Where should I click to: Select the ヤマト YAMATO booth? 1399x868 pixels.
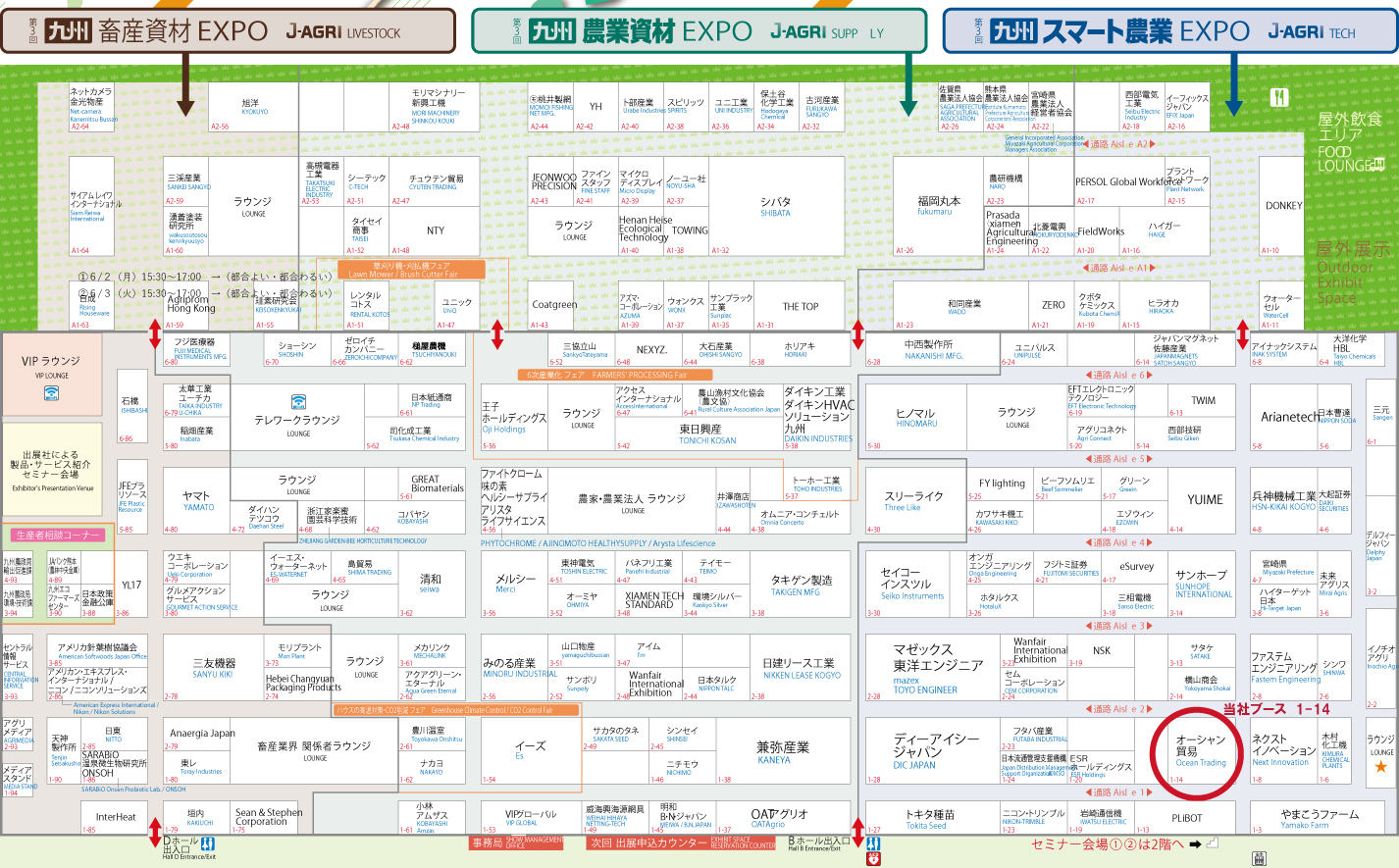point(197,500)
